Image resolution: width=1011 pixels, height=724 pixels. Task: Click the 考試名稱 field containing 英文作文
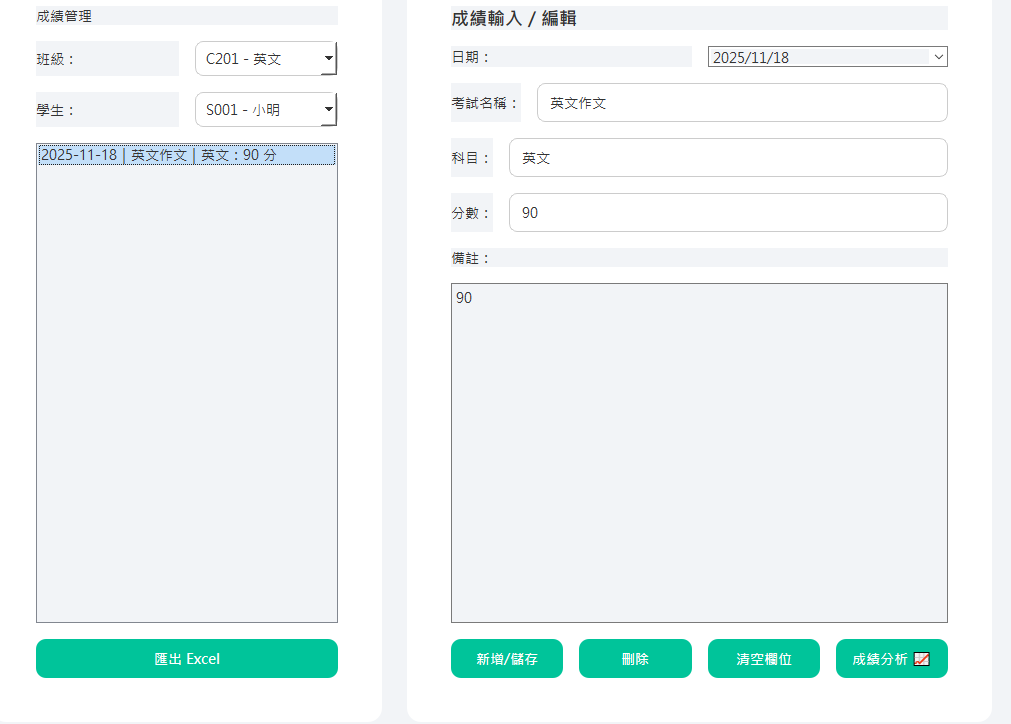pos(741,102)
